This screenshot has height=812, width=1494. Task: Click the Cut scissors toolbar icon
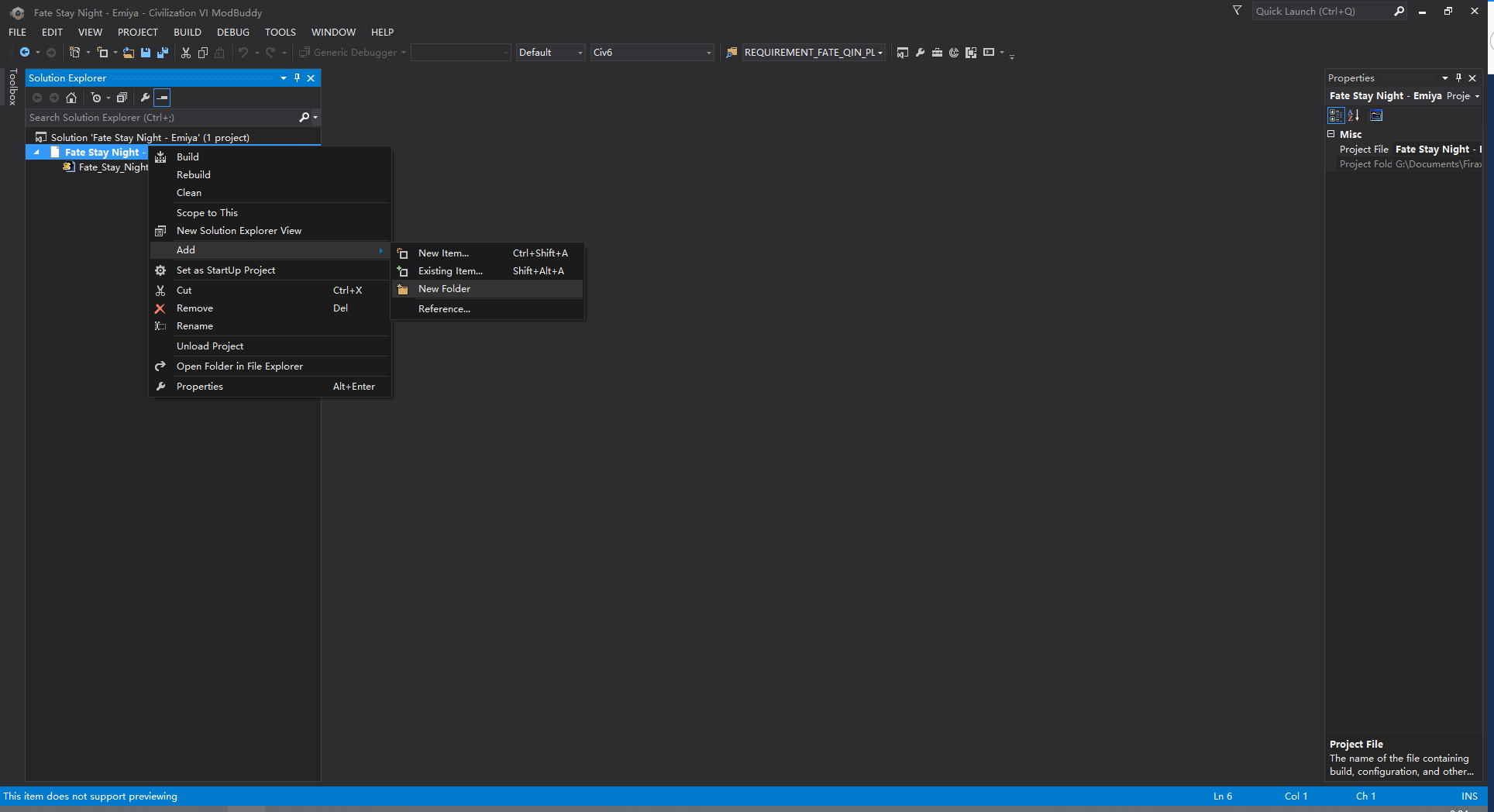186,53
